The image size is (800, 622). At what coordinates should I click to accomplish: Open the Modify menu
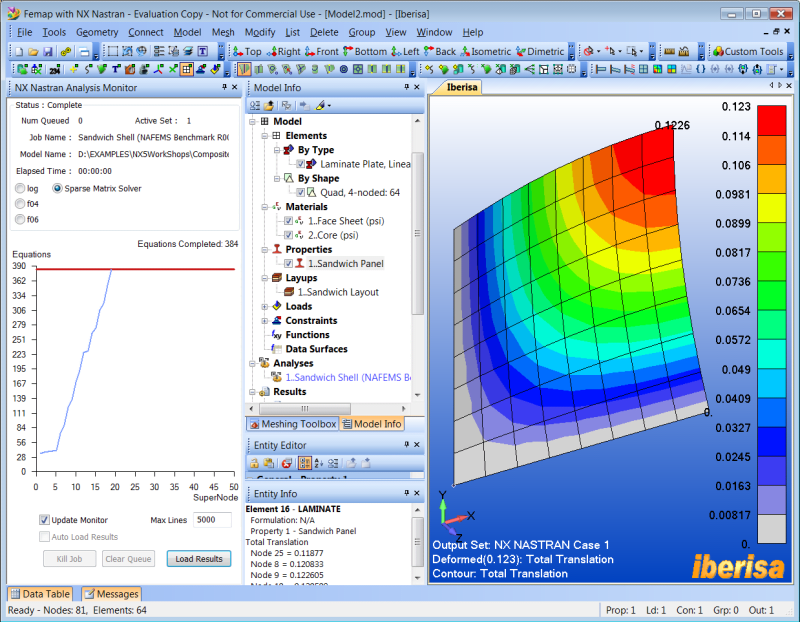tap(260, 32)
